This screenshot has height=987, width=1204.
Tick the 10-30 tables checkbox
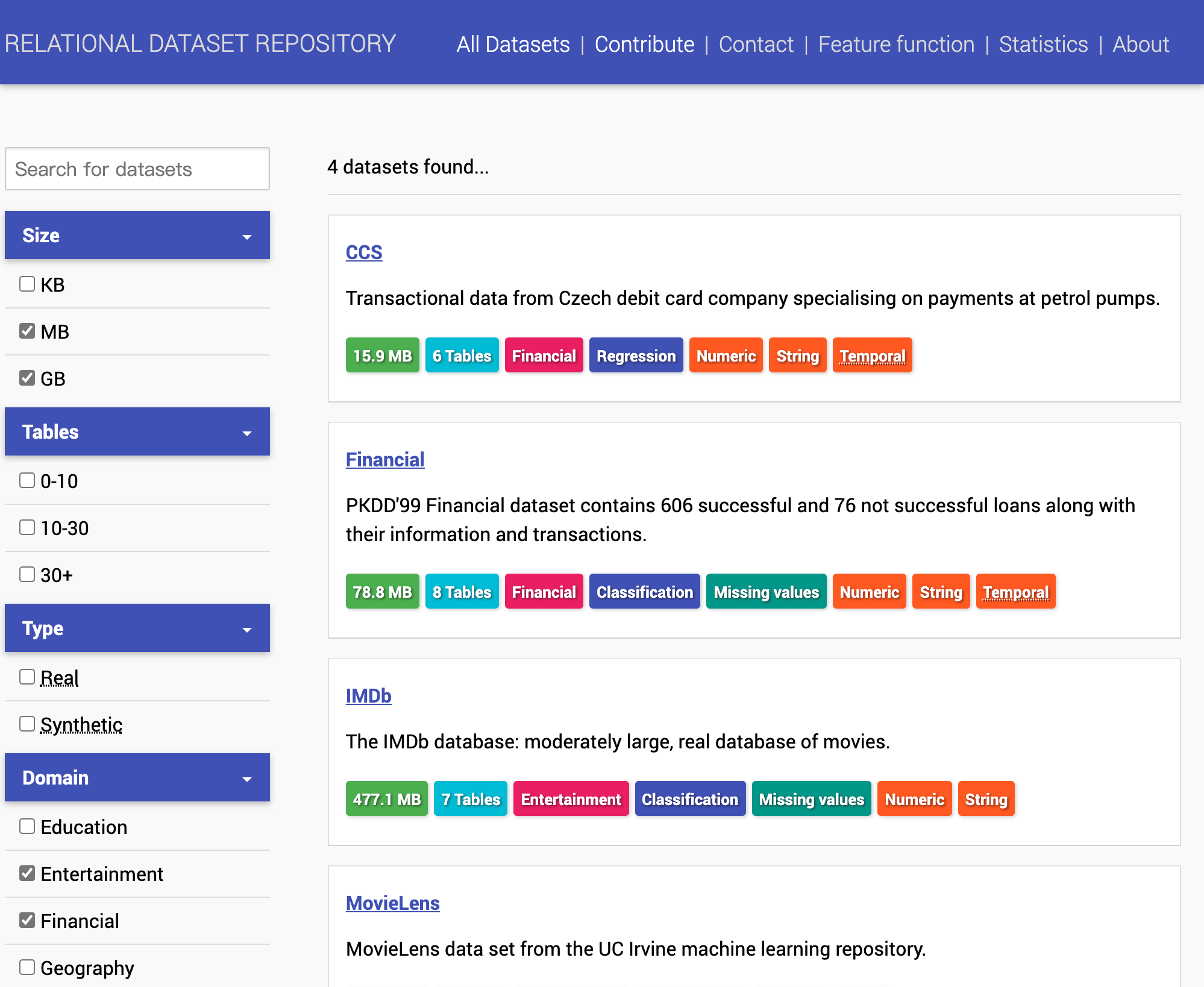27,527
